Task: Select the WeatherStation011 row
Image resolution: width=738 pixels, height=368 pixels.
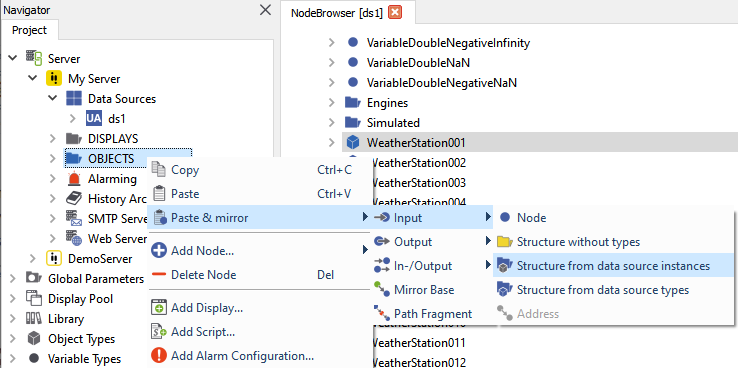Action: (418, 342)
